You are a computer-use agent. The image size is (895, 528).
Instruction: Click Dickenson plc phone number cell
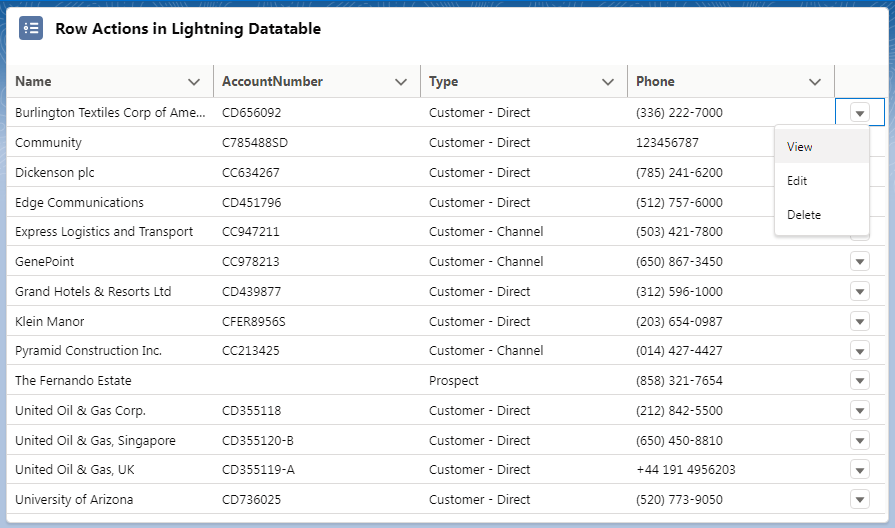point(679,172)
